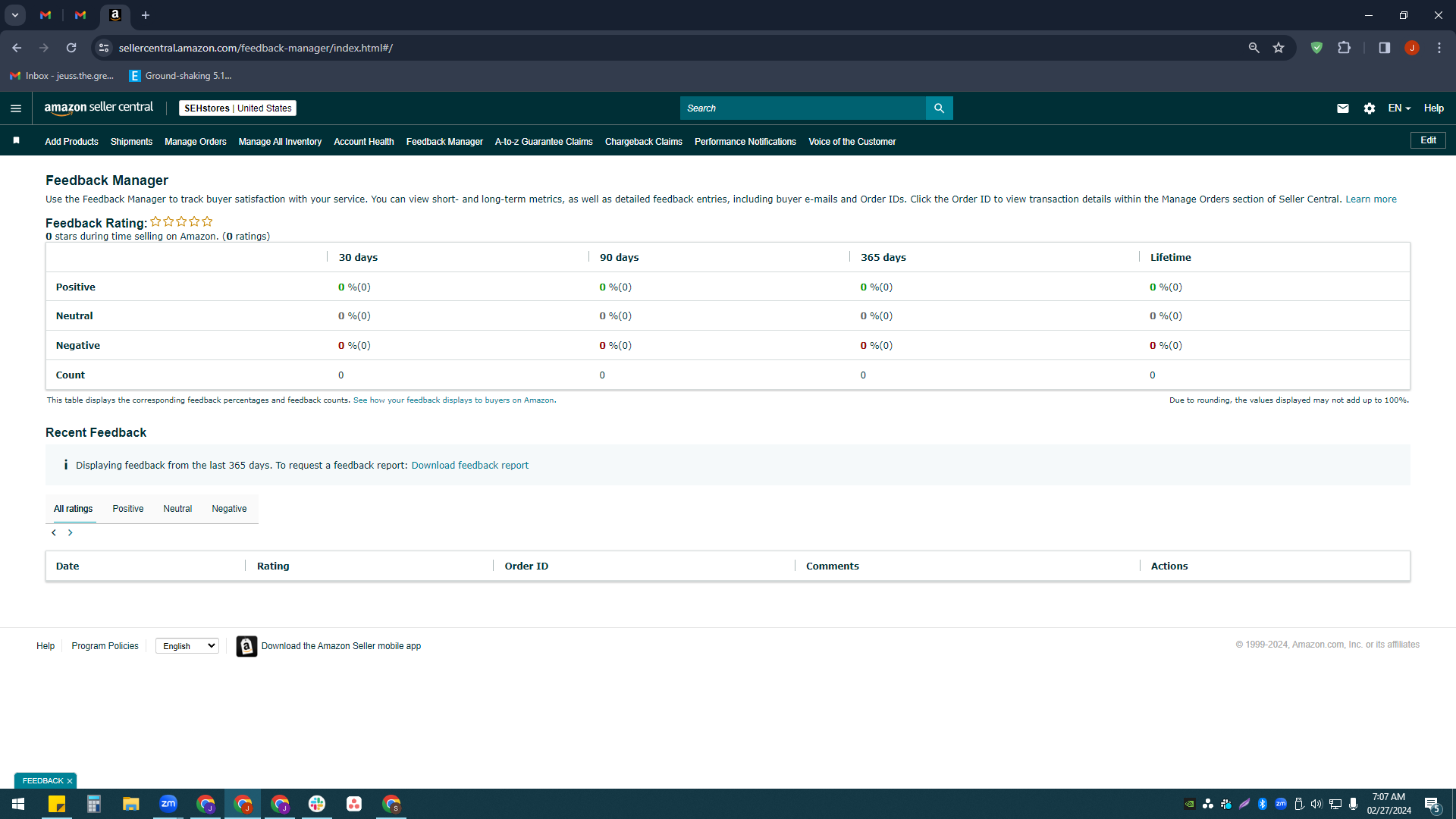
Task: Go to next feedback page arrow
Action: 71,533
